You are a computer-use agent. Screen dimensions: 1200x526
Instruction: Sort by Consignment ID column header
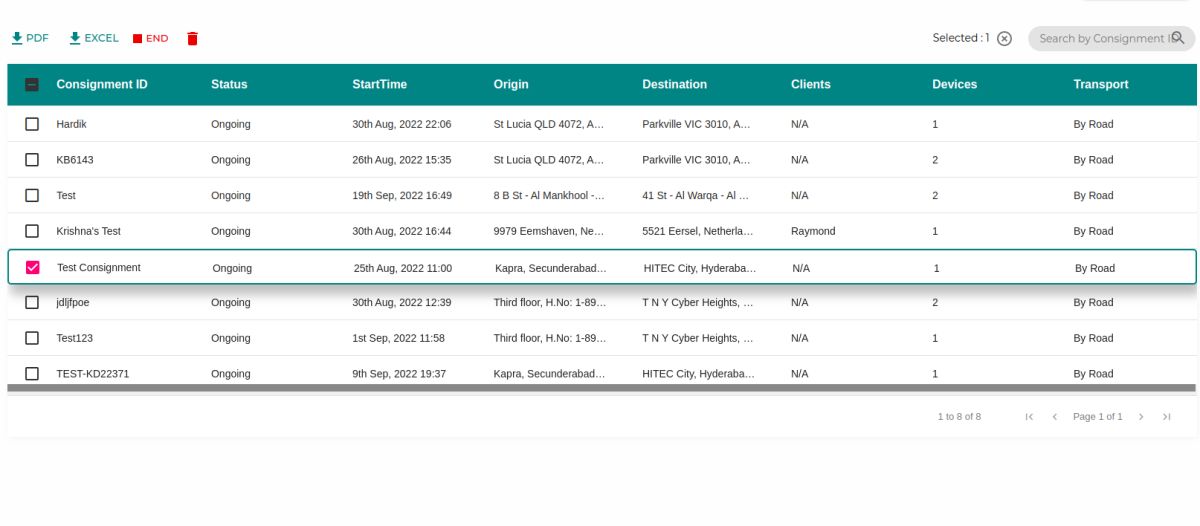pyautogui.click(x=102, y=85)
